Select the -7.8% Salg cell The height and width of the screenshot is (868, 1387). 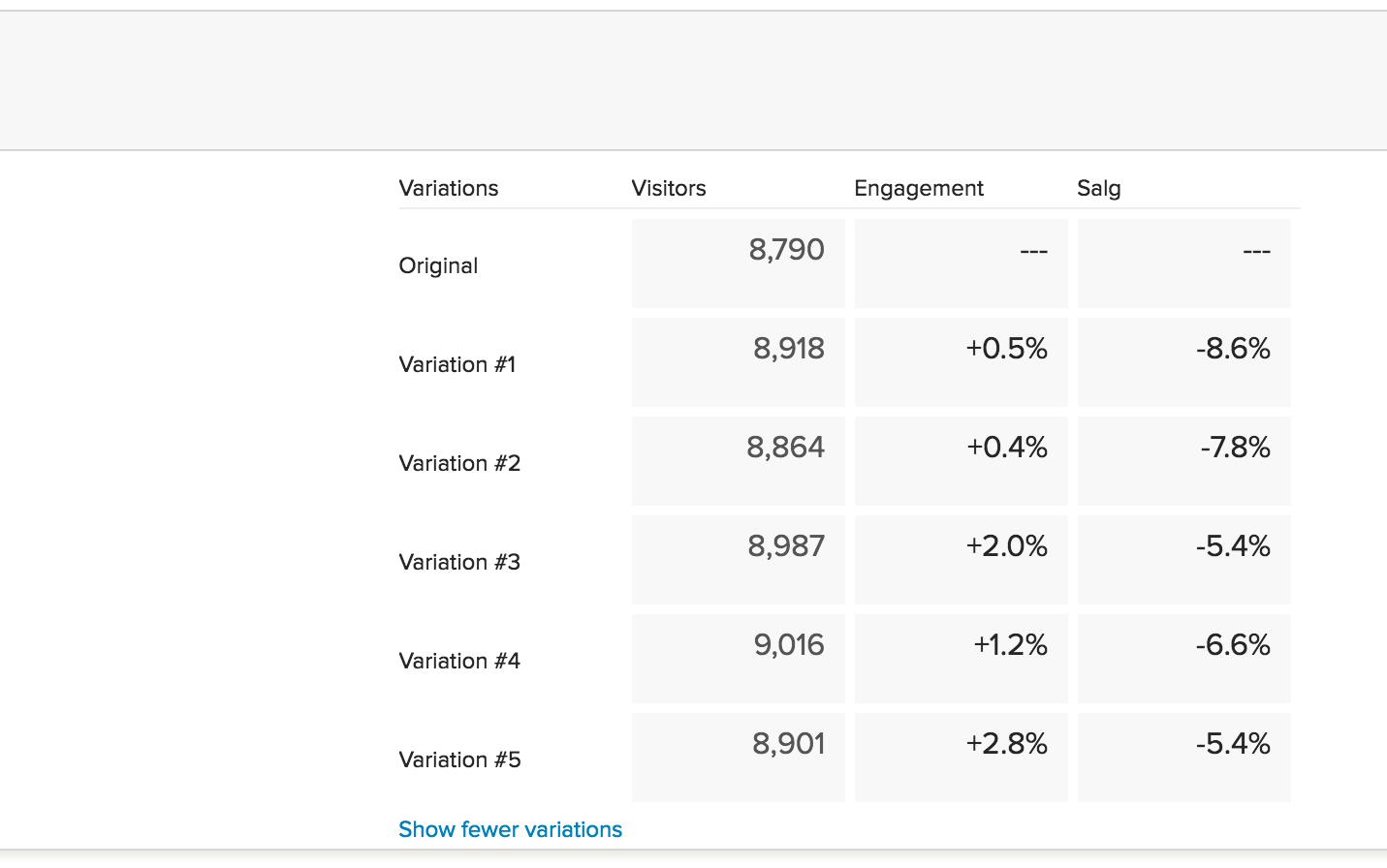tap(1183, 461)
